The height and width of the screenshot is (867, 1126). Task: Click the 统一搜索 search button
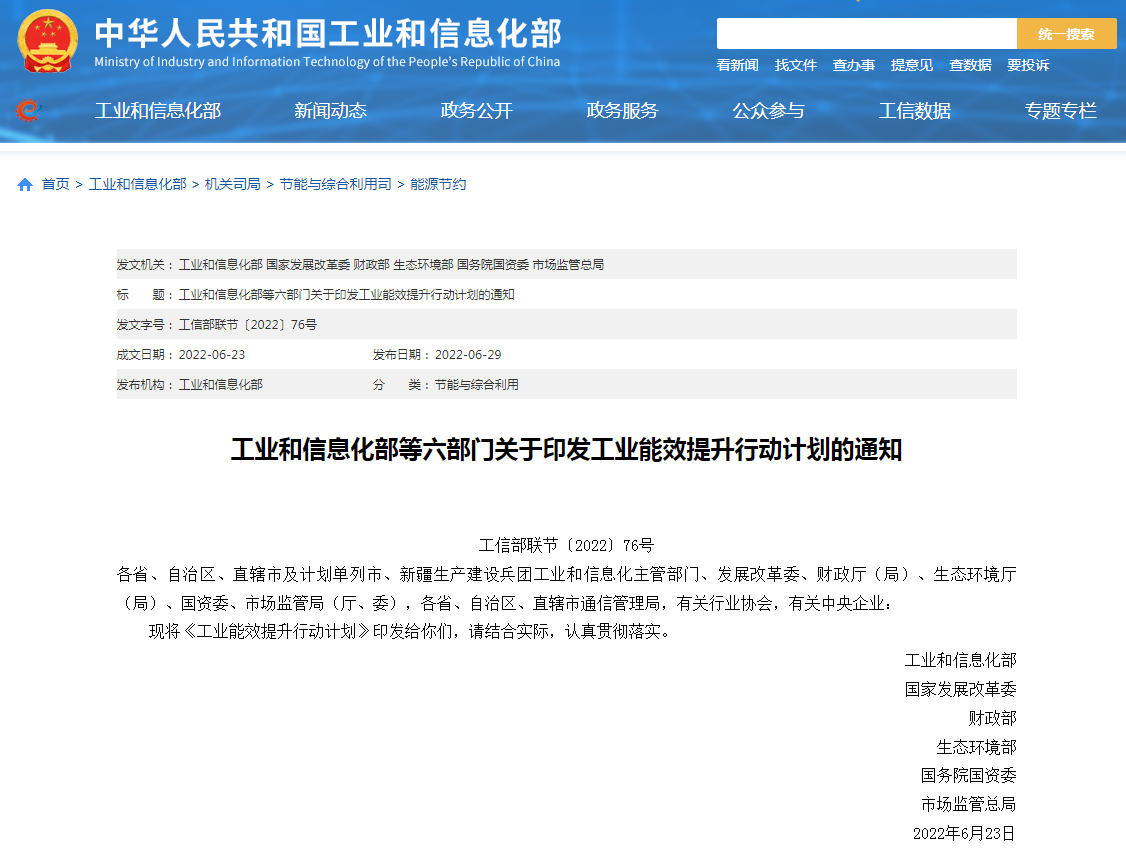(1066, 34)
